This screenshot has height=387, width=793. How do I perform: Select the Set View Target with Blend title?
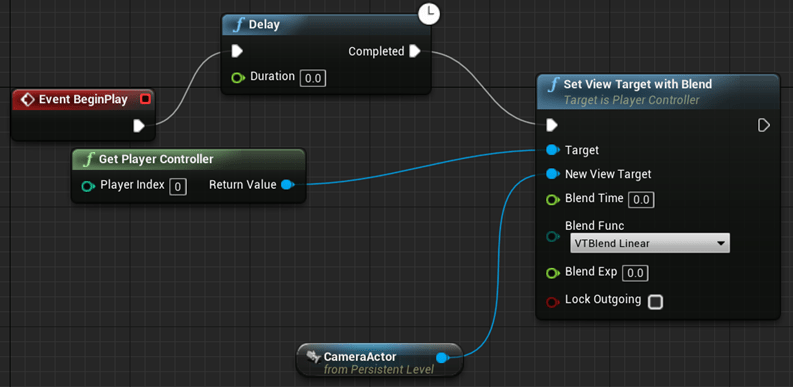point(638,84)
